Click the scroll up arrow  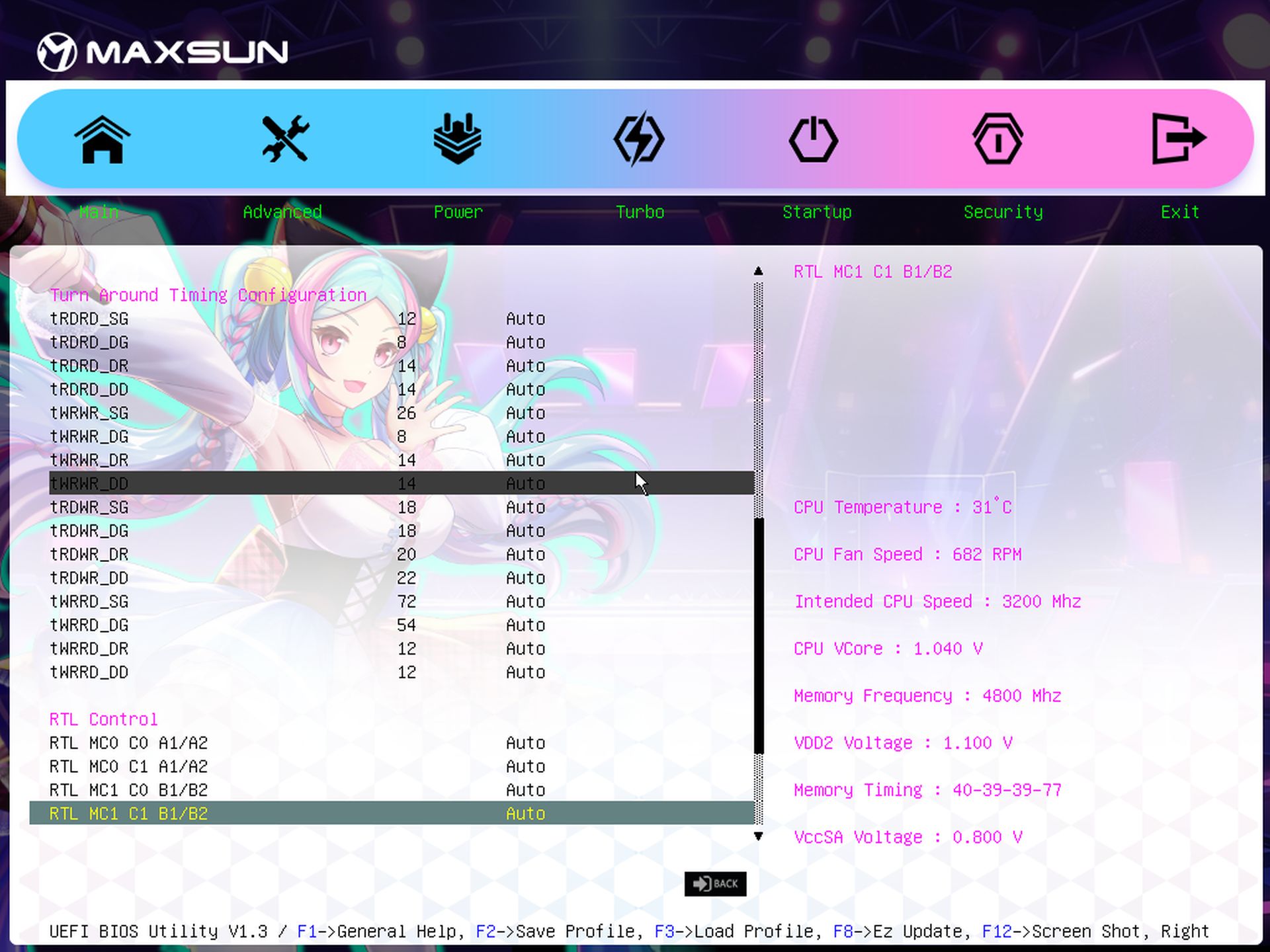tap(758, 271)
